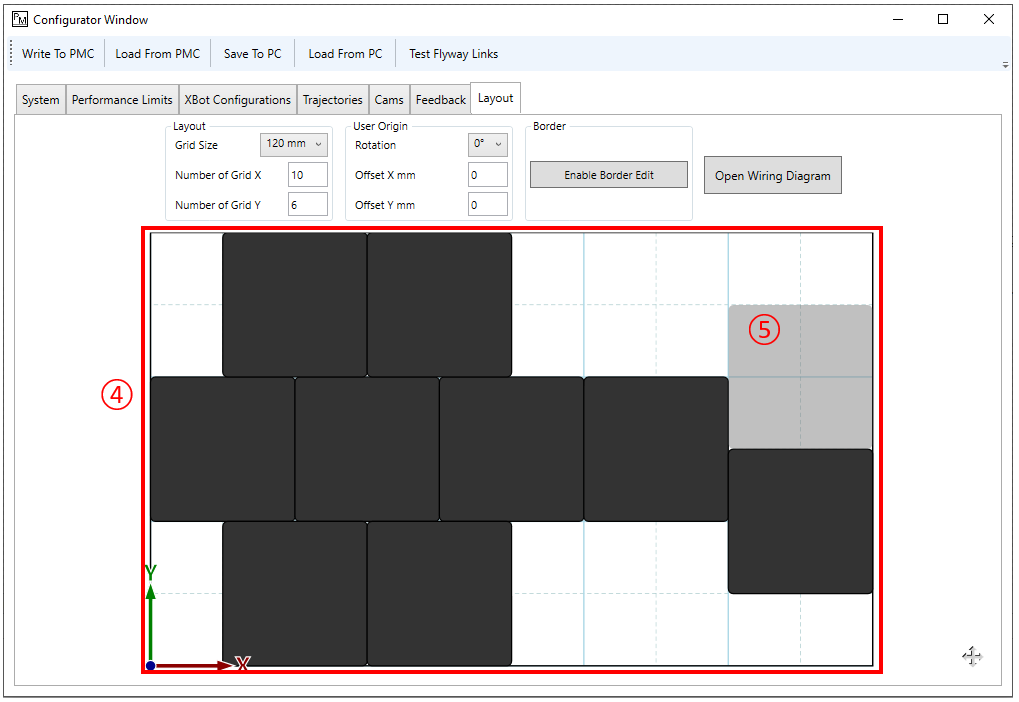Image resolution: width=1019 pixels, height=702 pixels.
Task: Open the Grid Size dropdown showing 120 mm
Action: point(293,144)
